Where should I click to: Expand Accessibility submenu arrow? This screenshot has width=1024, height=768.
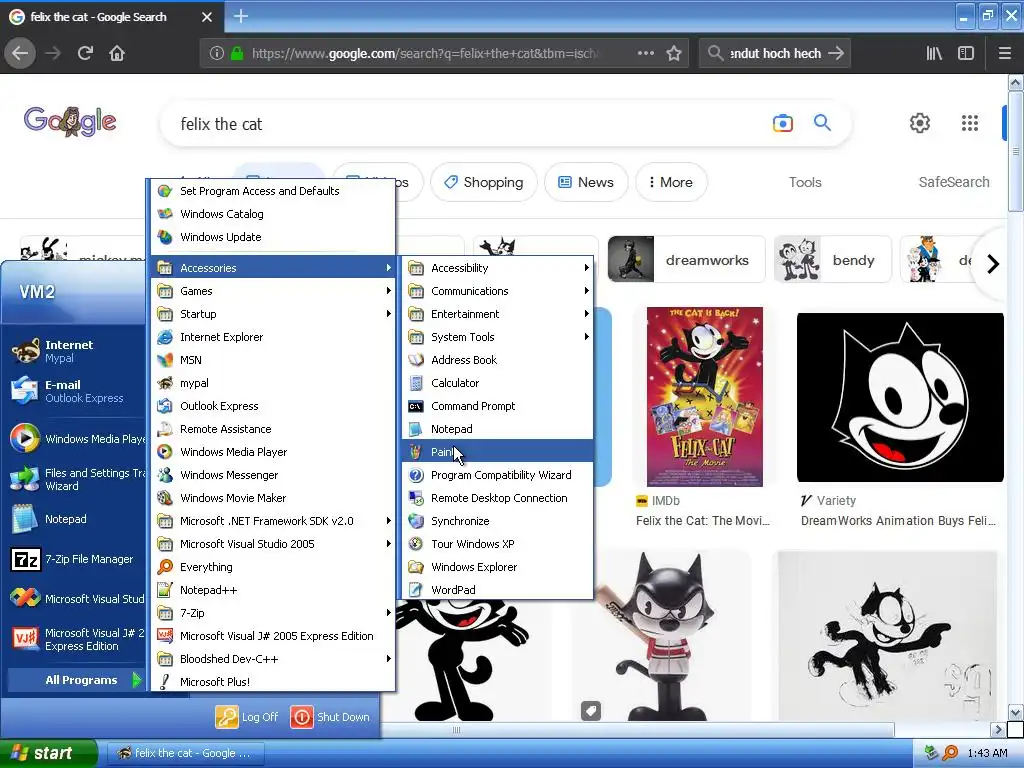[586, 268]
